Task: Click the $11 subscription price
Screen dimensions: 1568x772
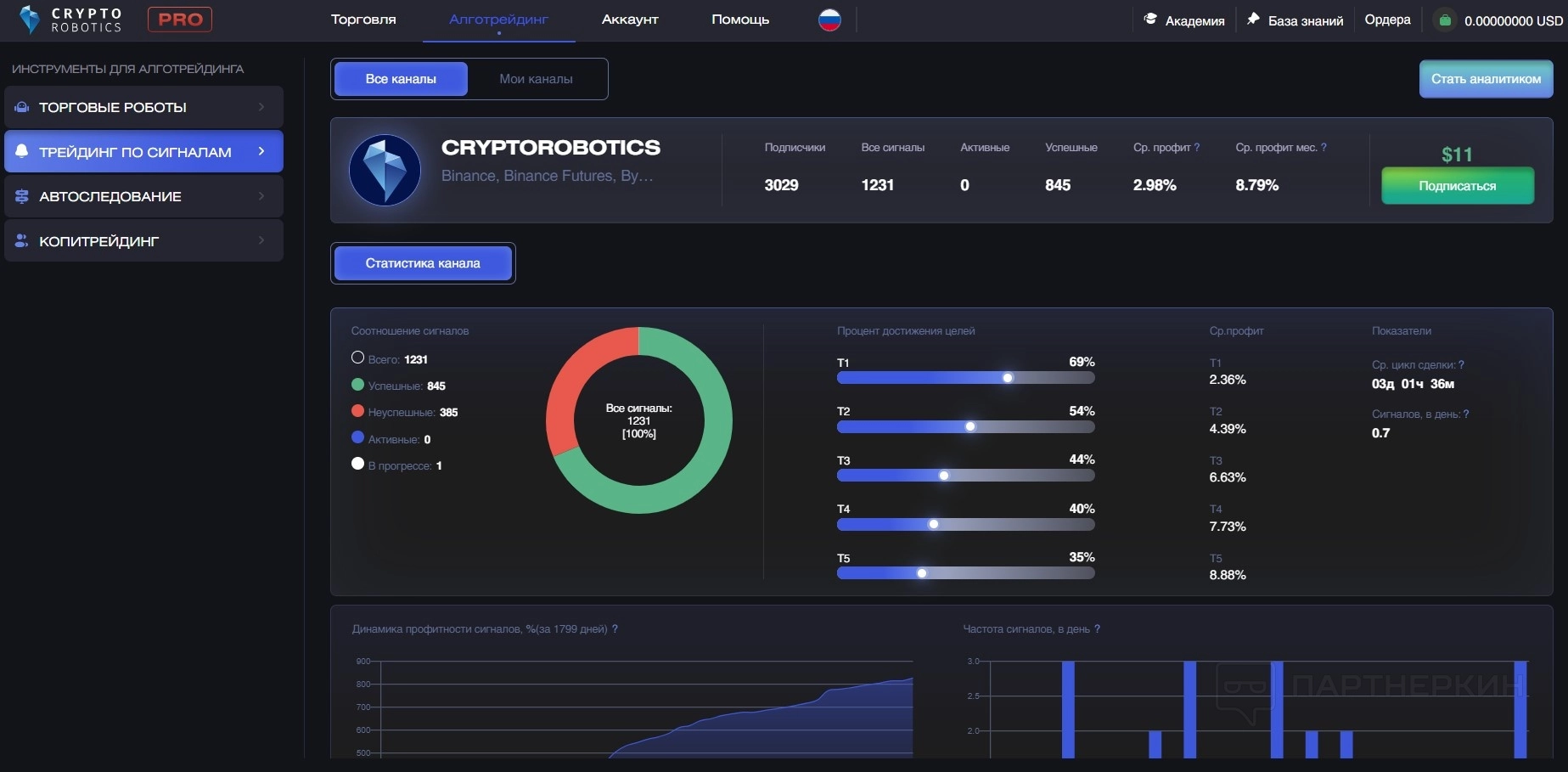Action: pos(1457,155)
